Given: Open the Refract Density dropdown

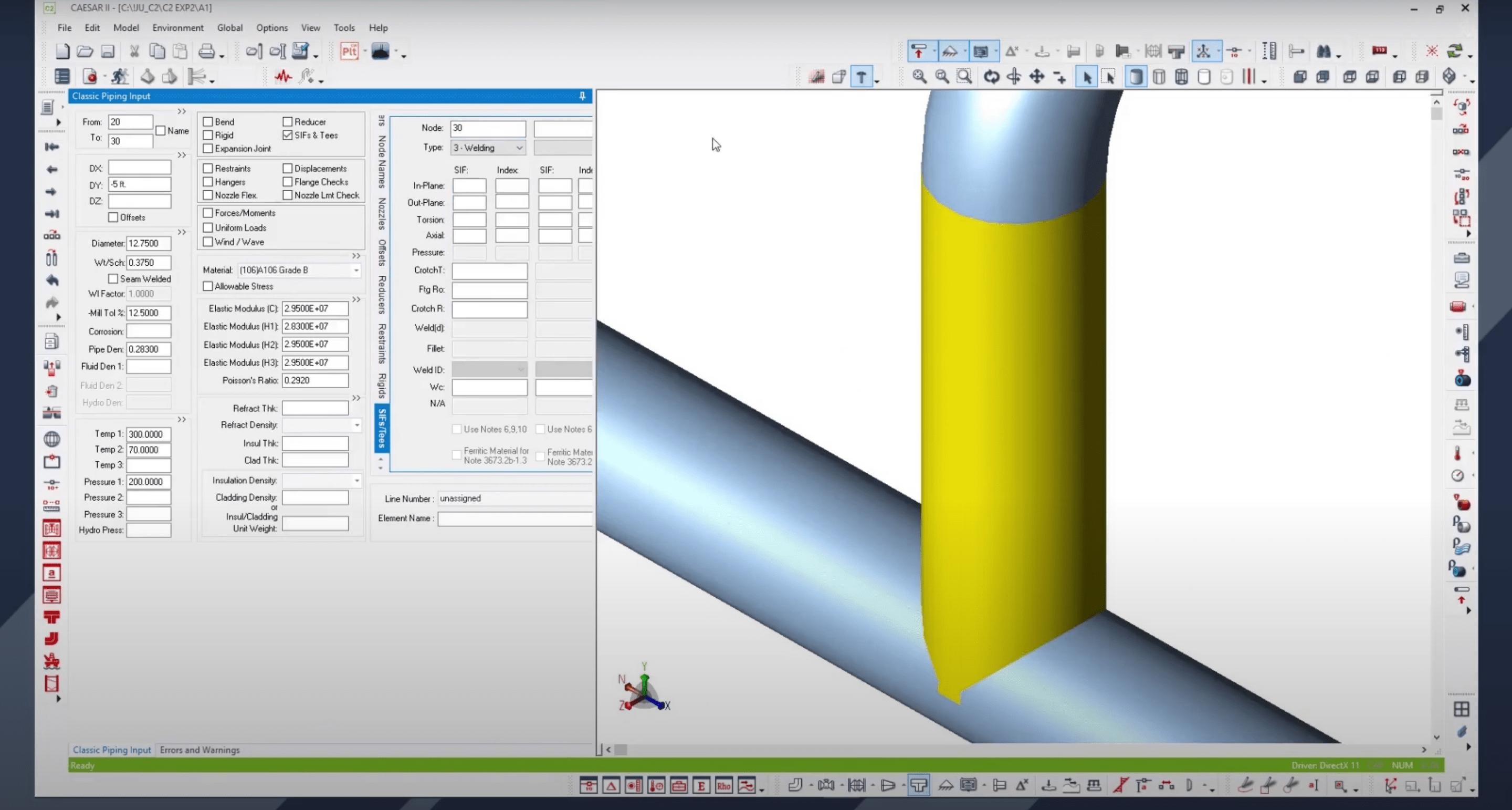Looking at the screenshot, I should [x=356, y=424].
